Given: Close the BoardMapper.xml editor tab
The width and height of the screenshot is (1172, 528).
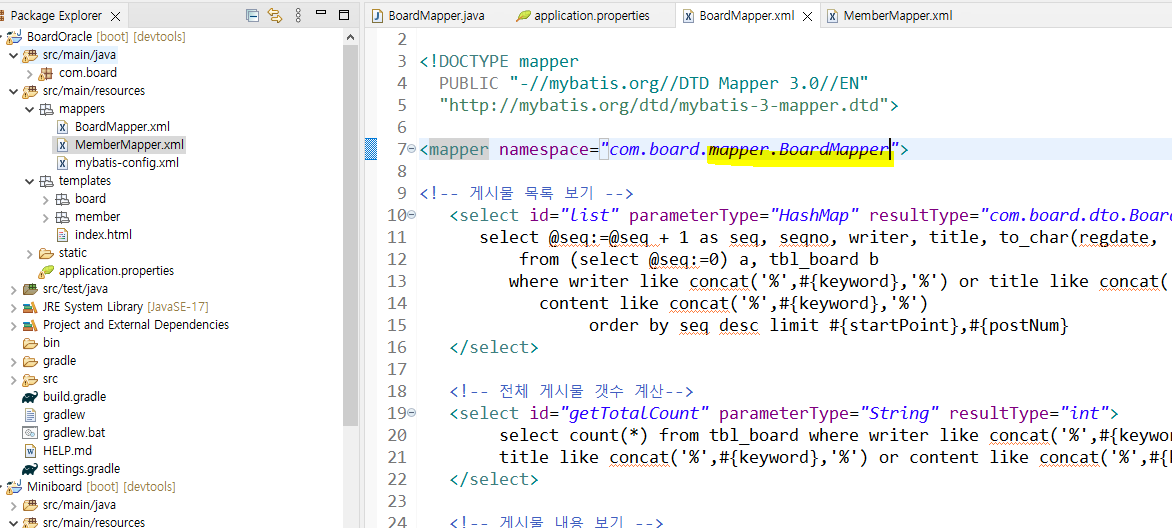Looking at the screenshot, I should (807, 16).
